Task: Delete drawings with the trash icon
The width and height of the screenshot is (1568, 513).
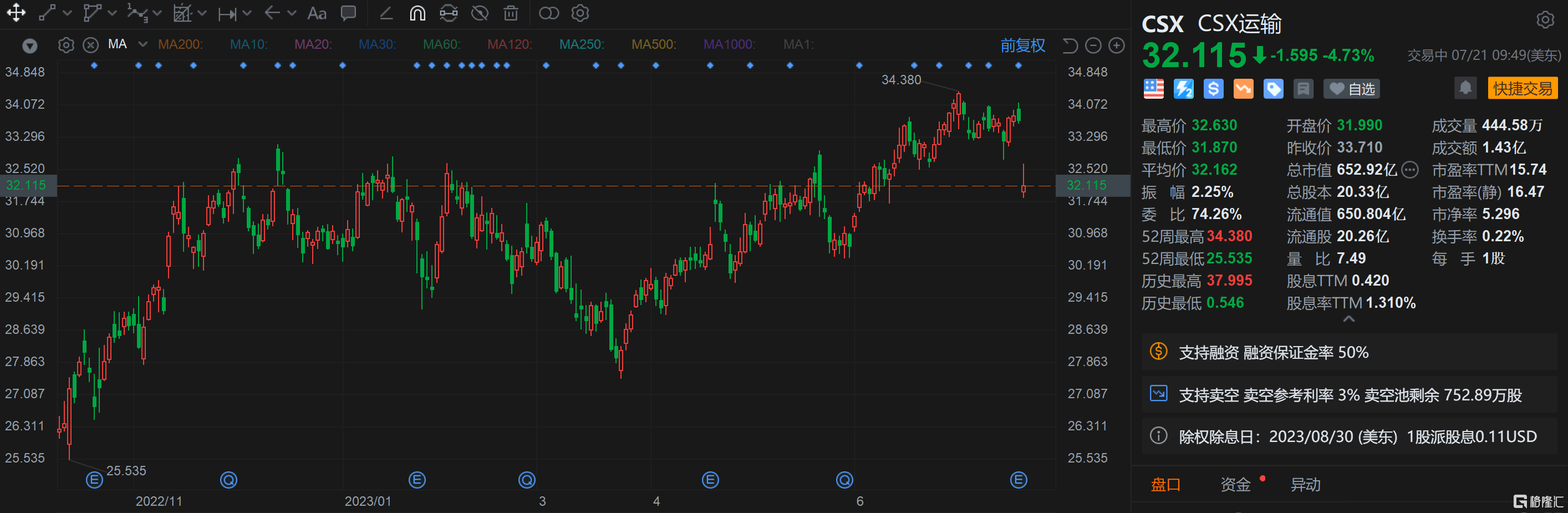Action: (x=511, y=13)
